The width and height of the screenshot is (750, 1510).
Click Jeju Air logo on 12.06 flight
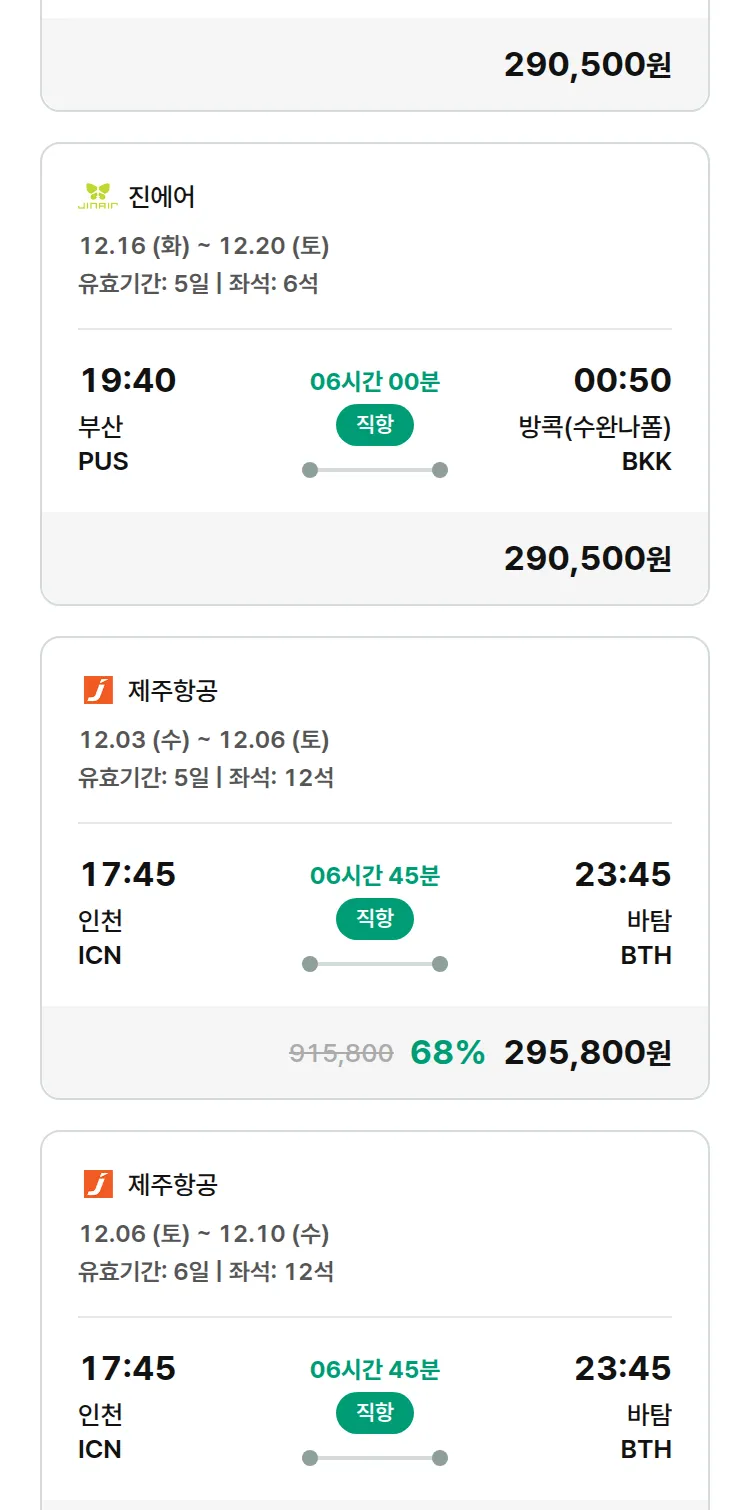click(98, 1184)
